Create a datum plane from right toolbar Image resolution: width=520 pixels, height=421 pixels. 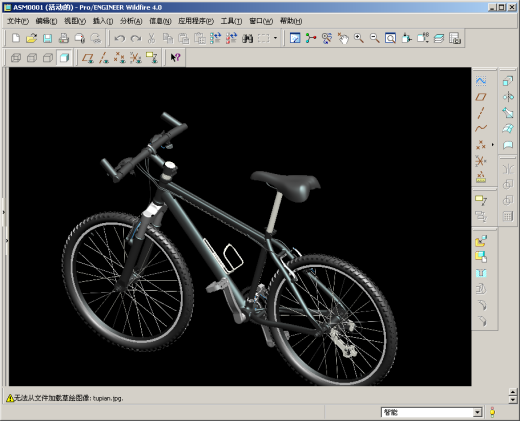point(481,97)
